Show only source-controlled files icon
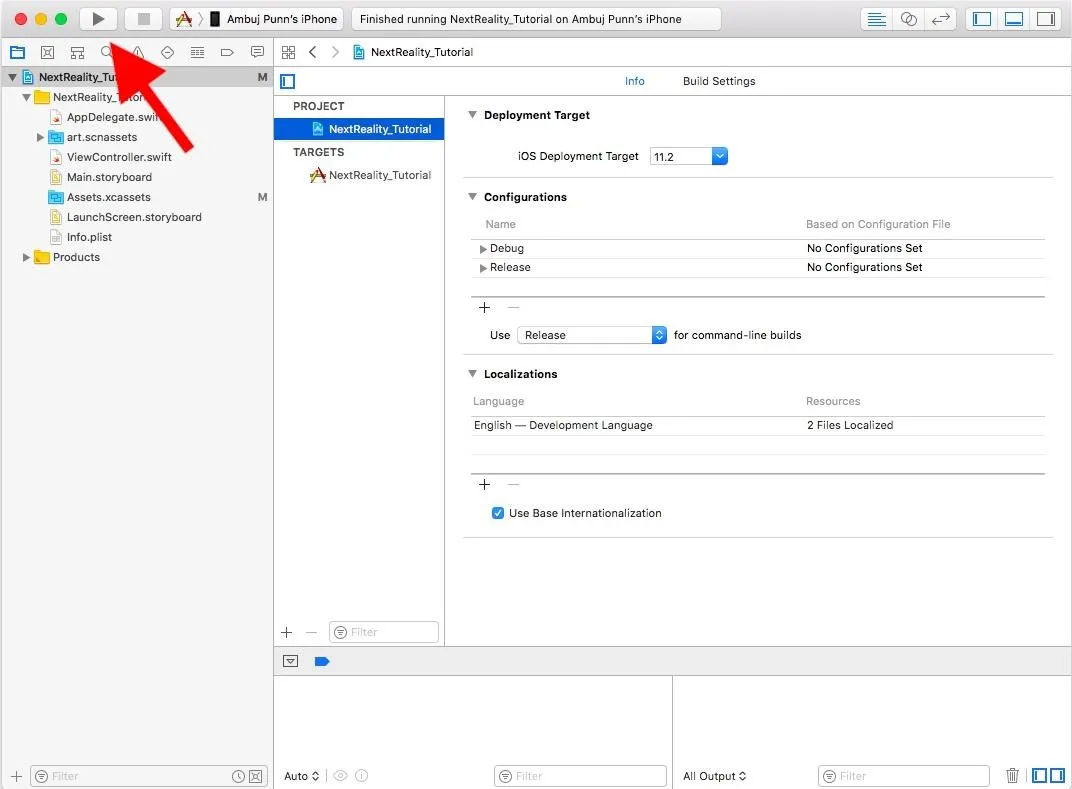 (x=256, y=776)
